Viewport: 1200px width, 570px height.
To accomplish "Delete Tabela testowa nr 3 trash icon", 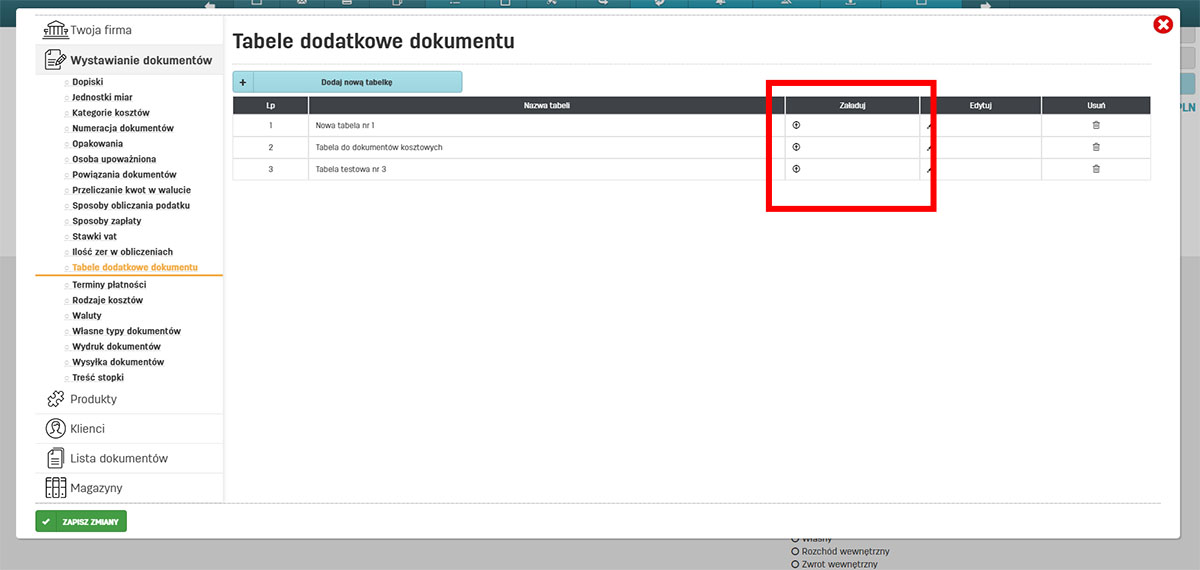I will (x=1096, y=169).
